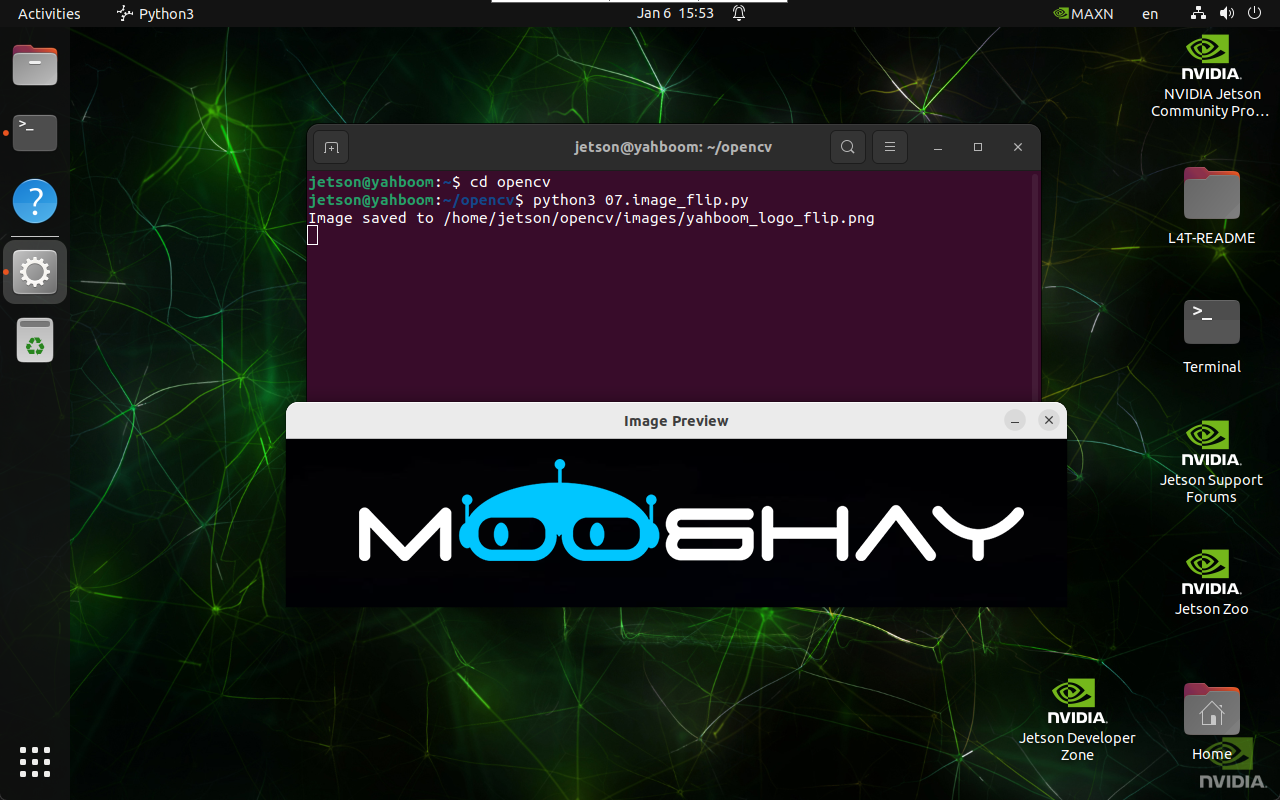Open the Help dock icon
1280x800 pixels.
pos(35,201)
